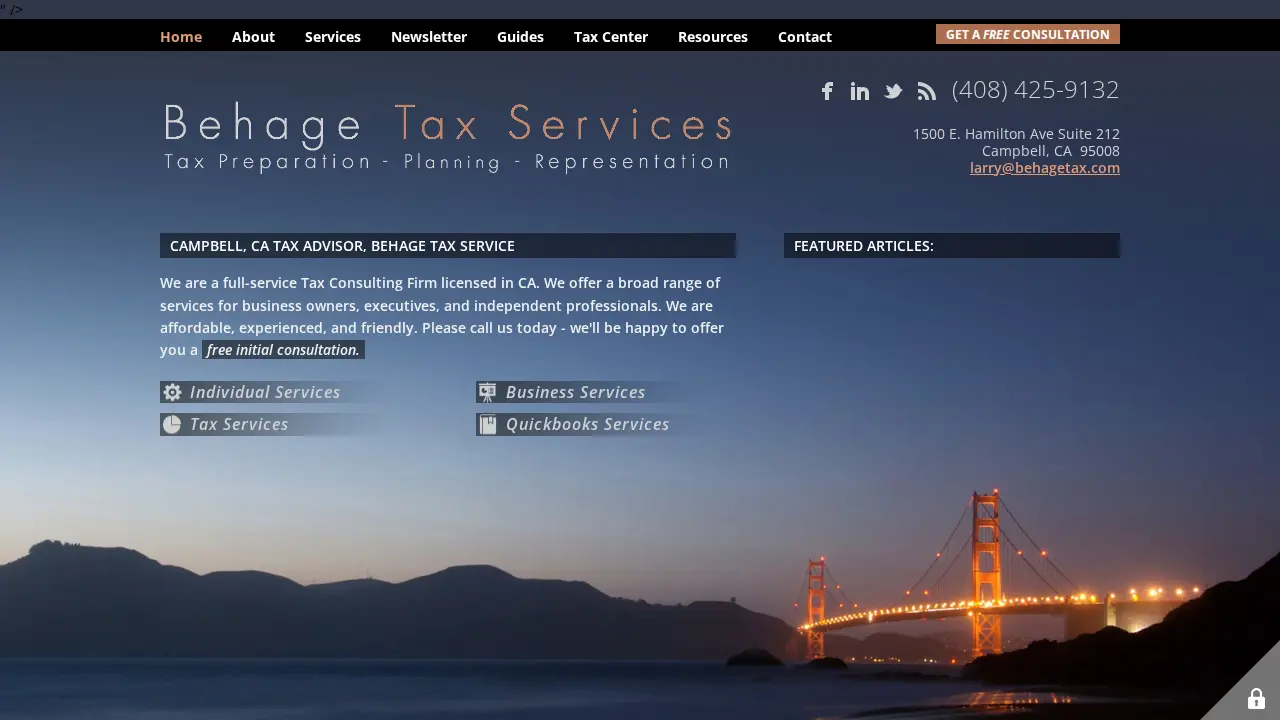The height and width of the screenshot is (720, 1280).
Task: Click the larry@behagetax.com email link
Action: [x=1045, y=168]
